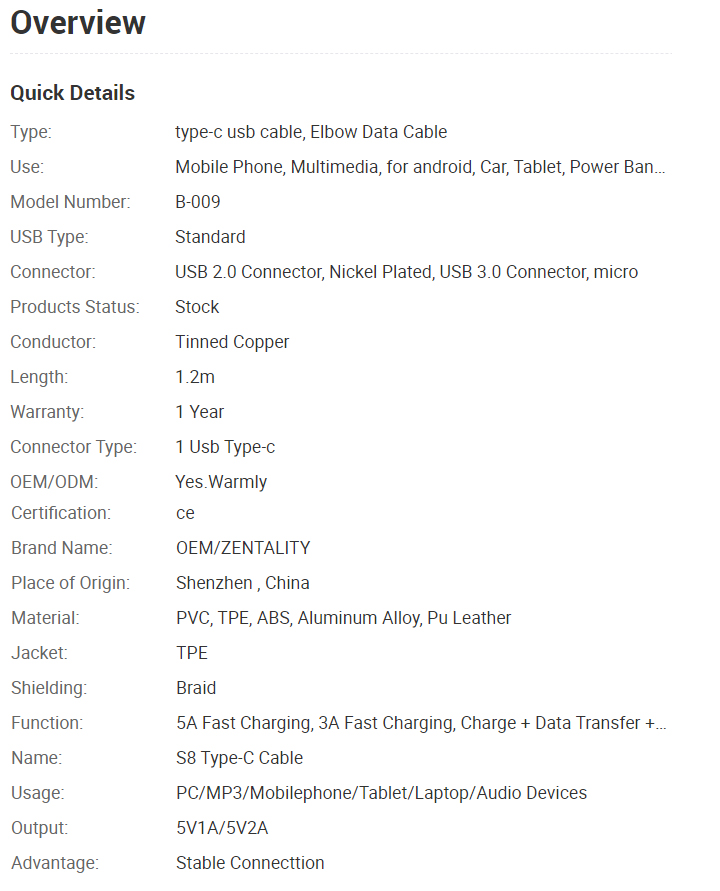The width and height of the screenshot is (720, 891).
Task: Click the Brand Name OEM/ZENTALITY
Action: point(243,548)
